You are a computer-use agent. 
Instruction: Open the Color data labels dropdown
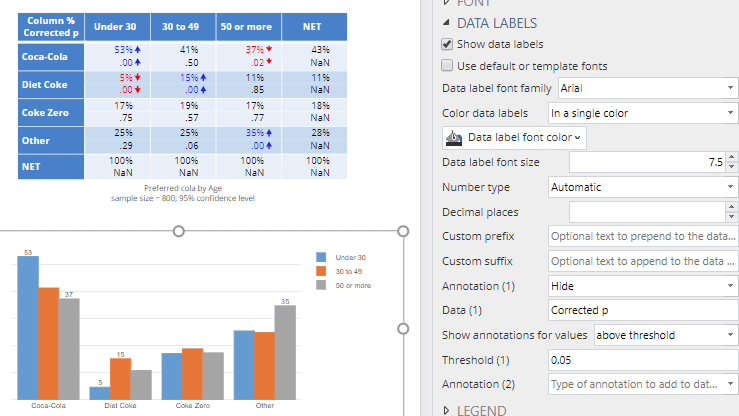click(641, 113)
